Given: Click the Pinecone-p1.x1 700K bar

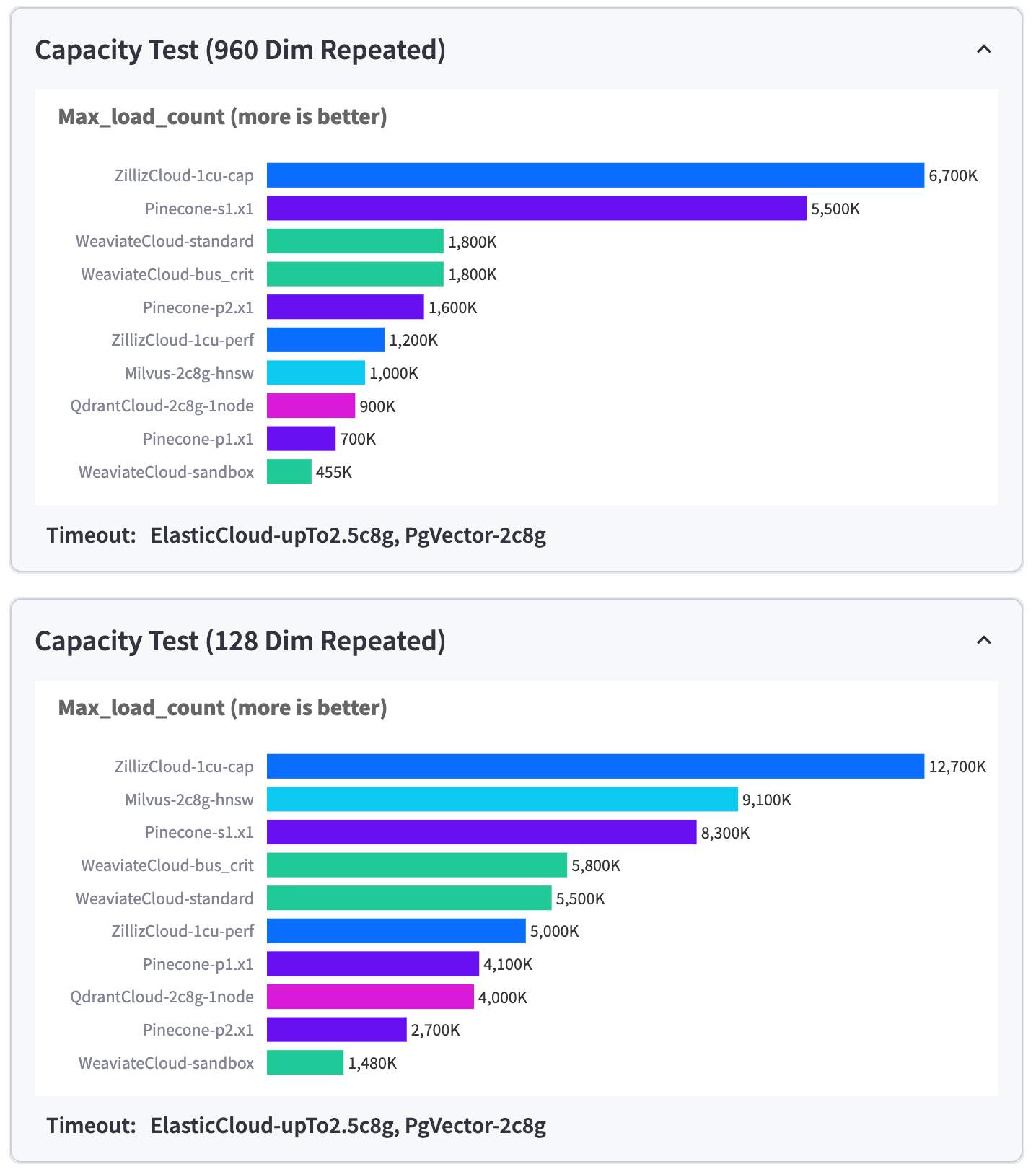Looking at the screenshot, I should (301, 439).
